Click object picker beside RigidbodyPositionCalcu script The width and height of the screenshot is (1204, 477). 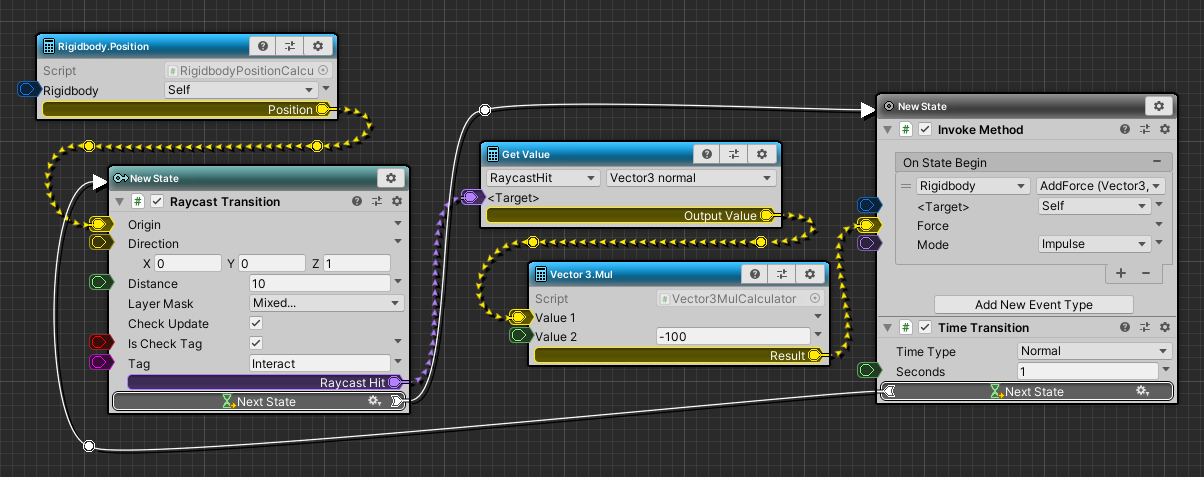pyautogui.click(x=323, y=71)
